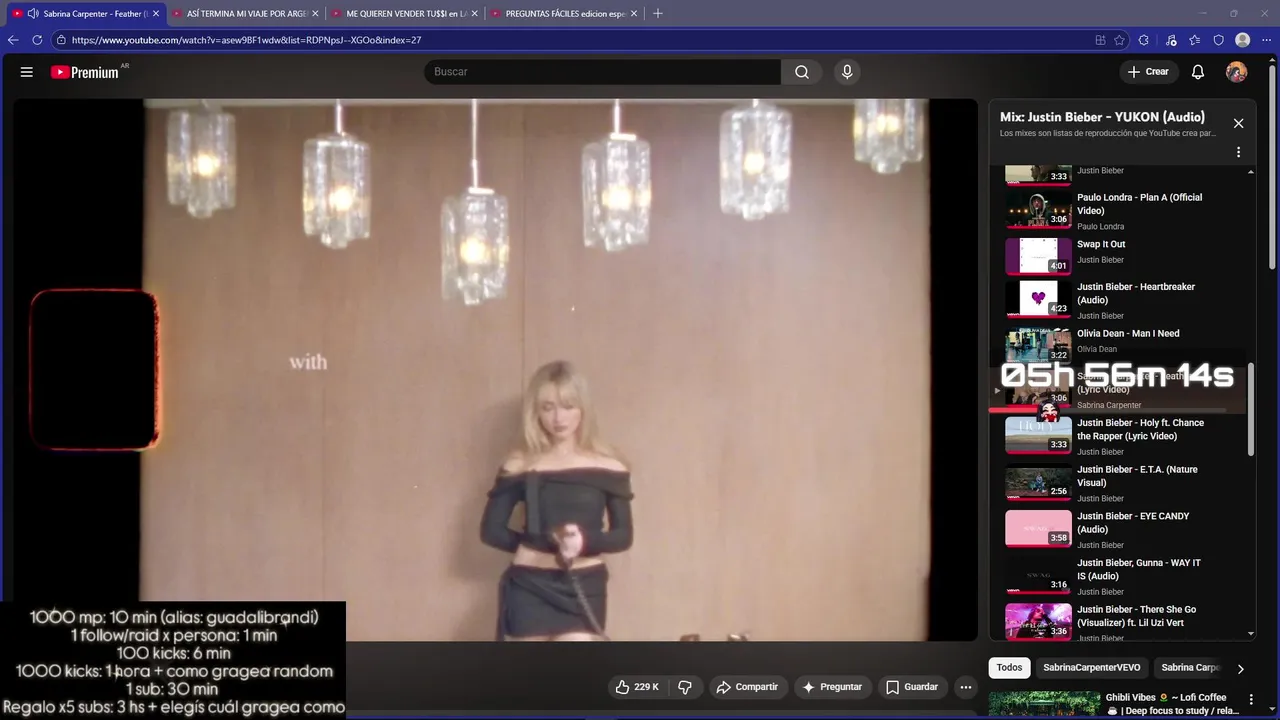Click the Heartbreaker purple heart thumbnail
The height and width of the screenshot is (720, 1280).
[x=1038, y=298]
